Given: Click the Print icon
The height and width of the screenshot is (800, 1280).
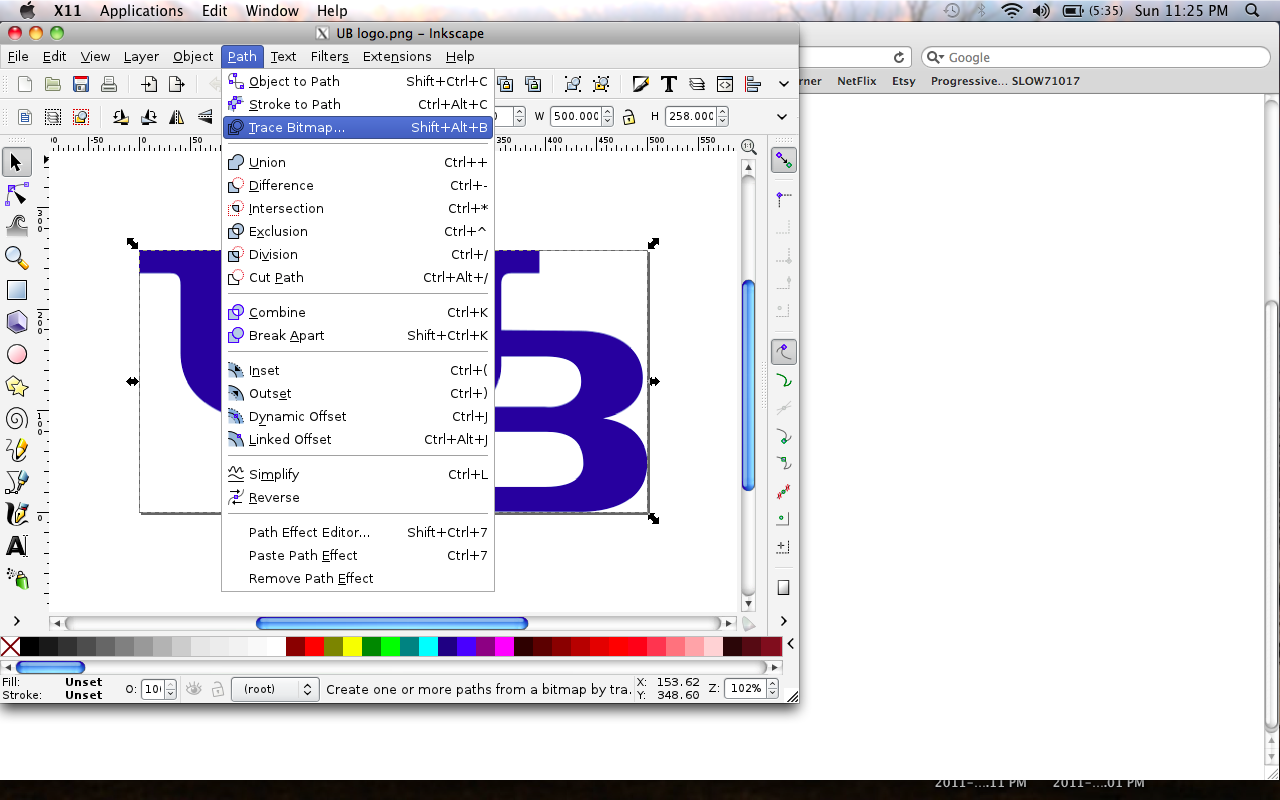Looking at the screenshot, I should (109, 84).
